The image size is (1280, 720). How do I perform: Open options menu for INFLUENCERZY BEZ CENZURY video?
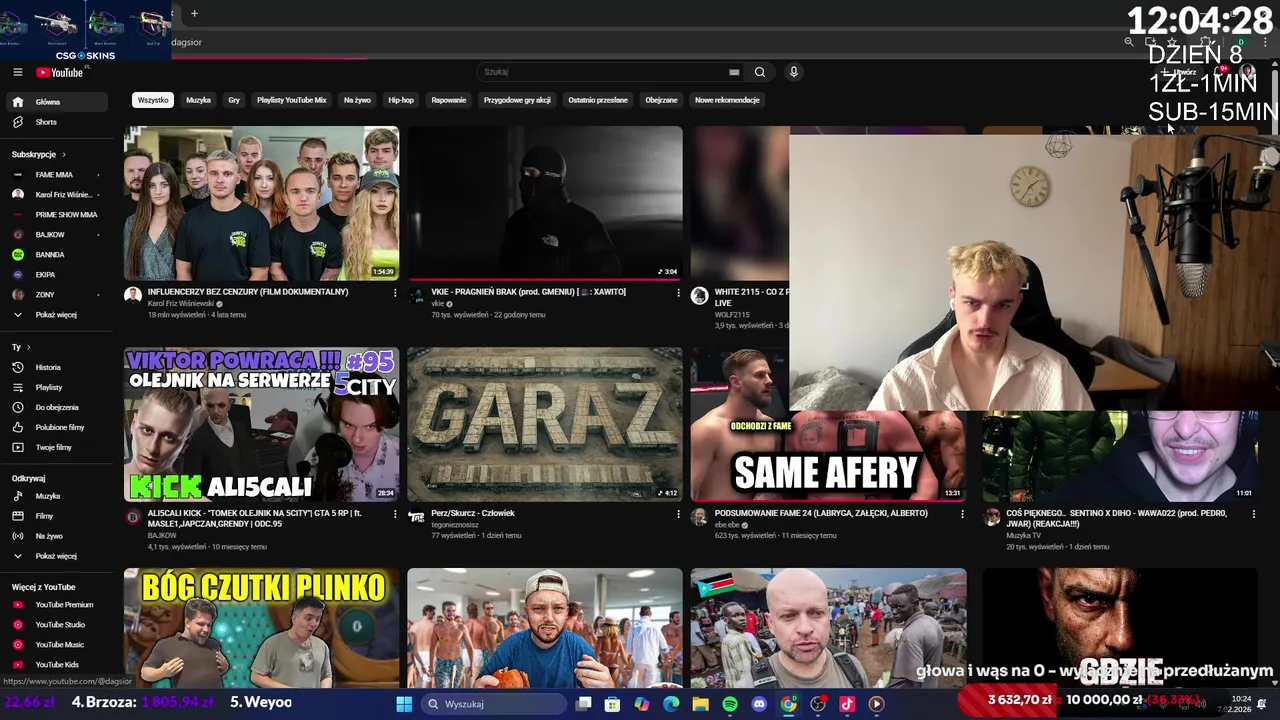[x=395, y=293]
